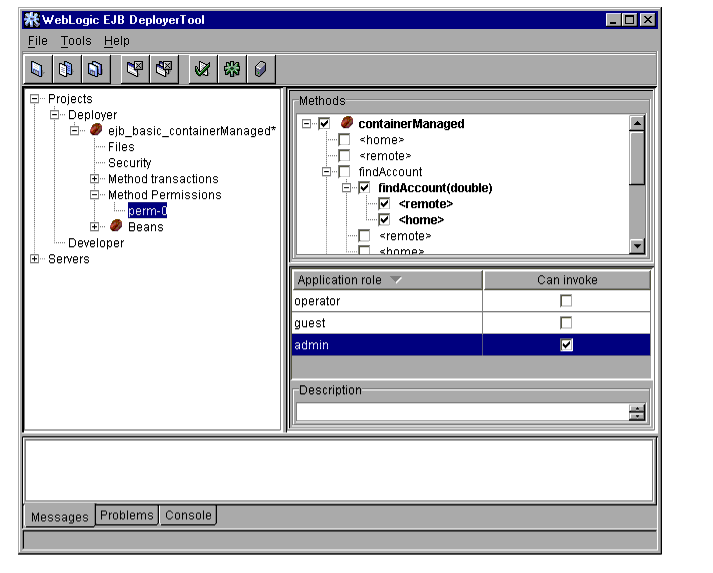Check <home> box directly under containerManaged
The width and height of the screenshot is (713, 573).
344,139
